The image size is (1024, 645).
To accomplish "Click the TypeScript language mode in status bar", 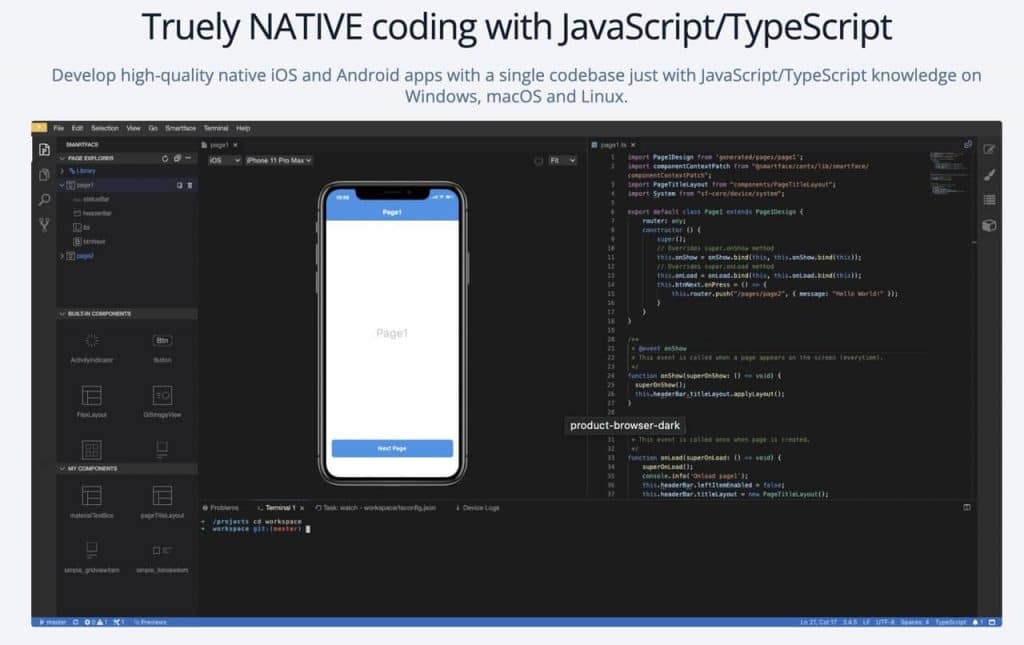I will 950,622.
